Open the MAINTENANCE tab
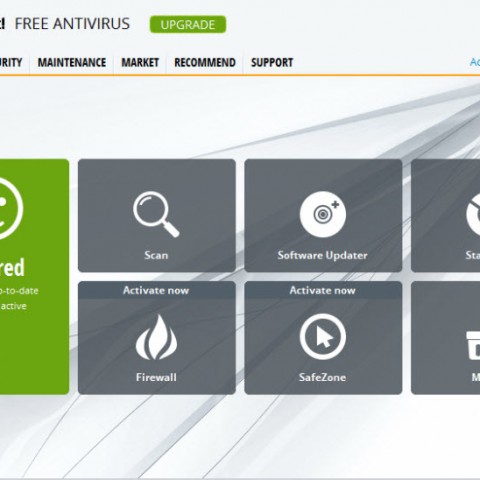 point(72,62)
